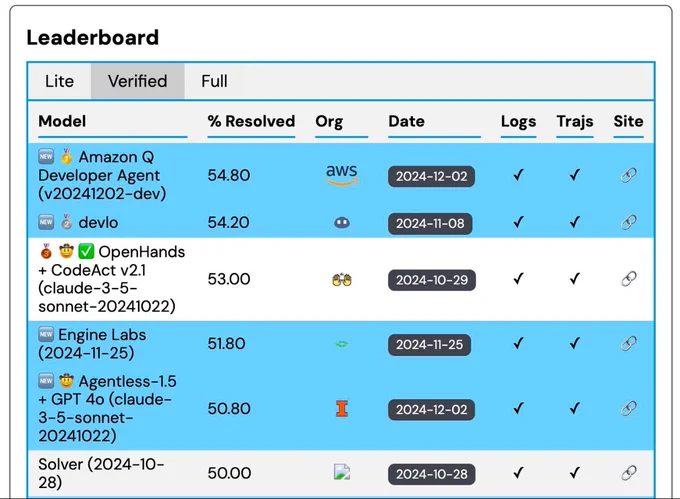Click the 2024-11-08 date badge
The height and width of the screenshot is (499, 680).
(x=430, y=224)
